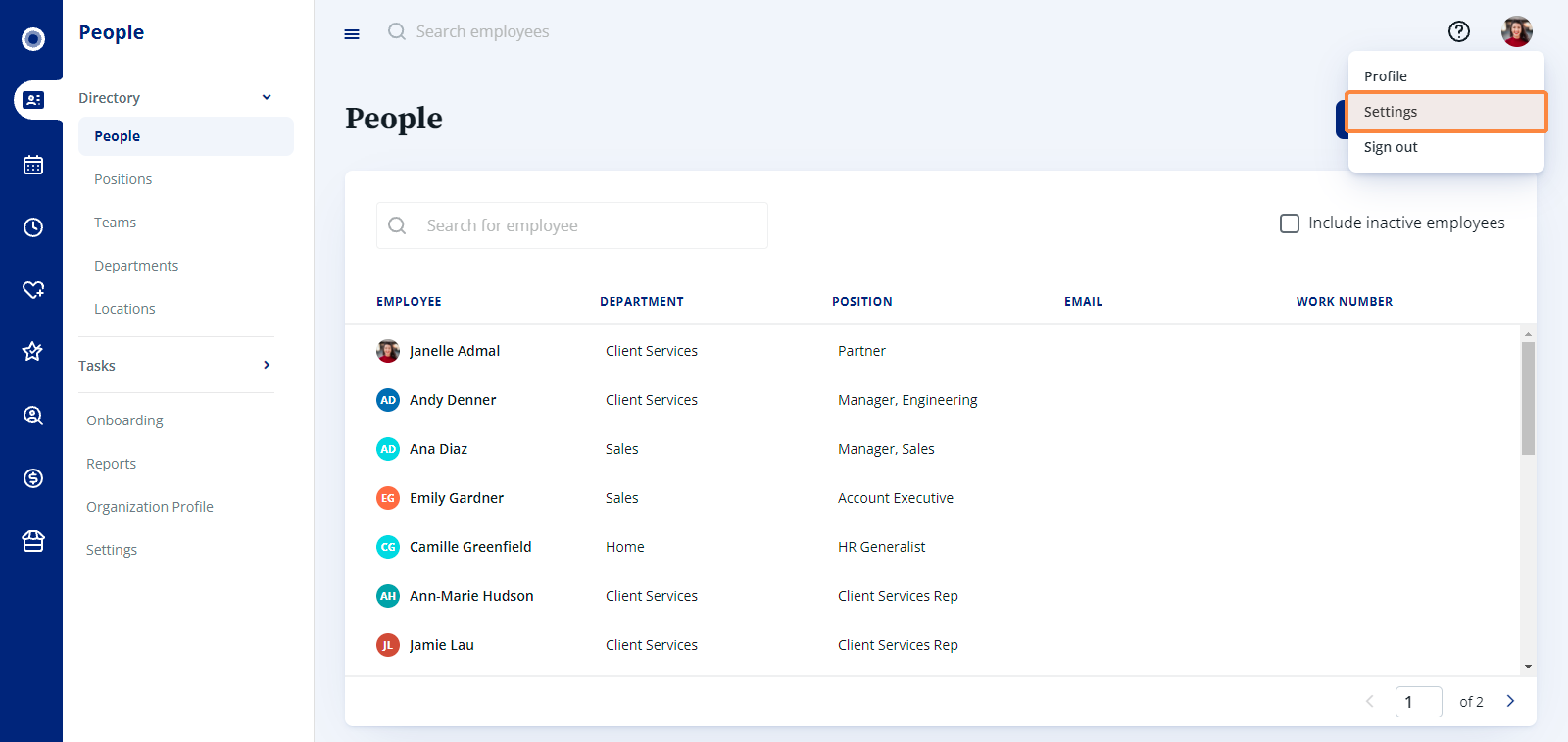Open Departments in Directory navigation
This screenshot has height=742, width=1568.
[x=136, y=266]
